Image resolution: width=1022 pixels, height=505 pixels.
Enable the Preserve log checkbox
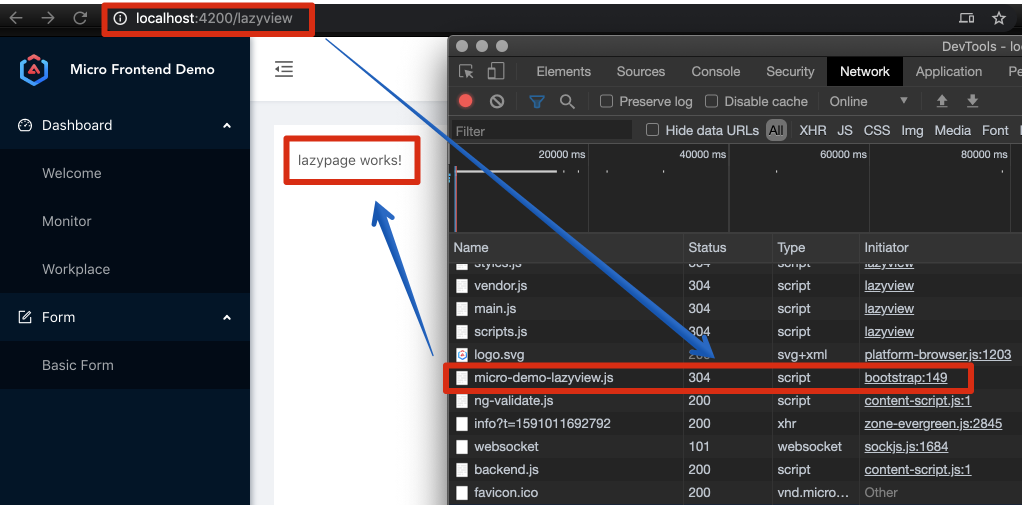[x=607, y=101]
